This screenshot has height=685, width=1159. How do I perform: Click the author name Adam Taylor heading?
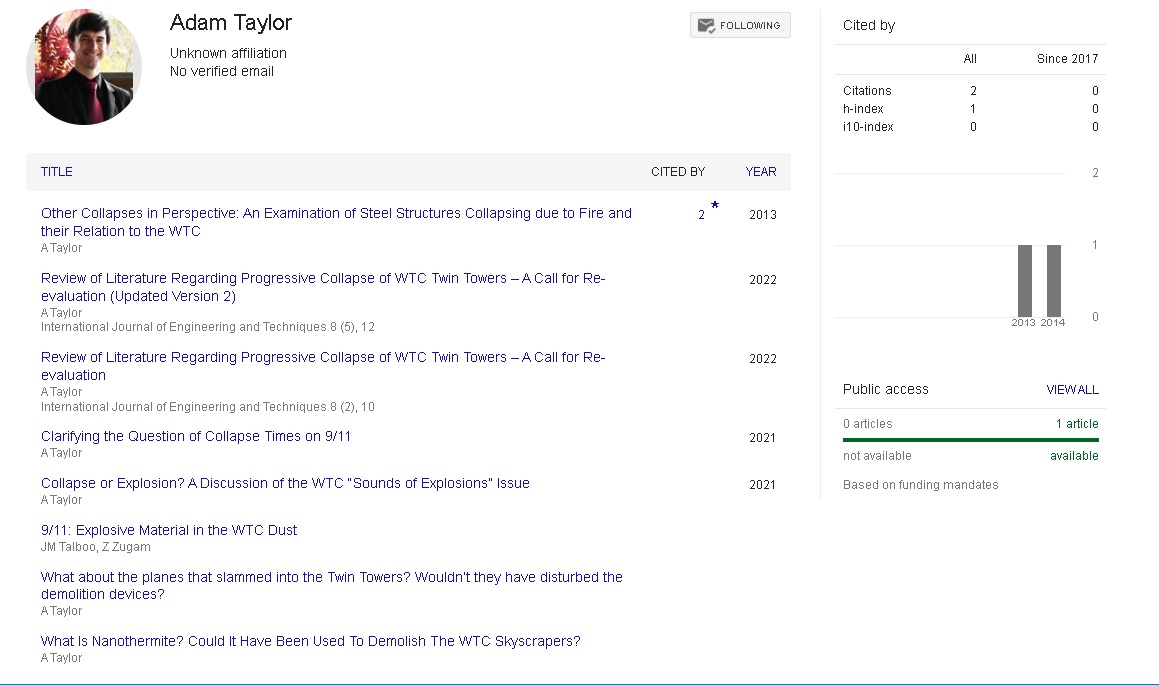pyautogui.click(x=231, y=22)
